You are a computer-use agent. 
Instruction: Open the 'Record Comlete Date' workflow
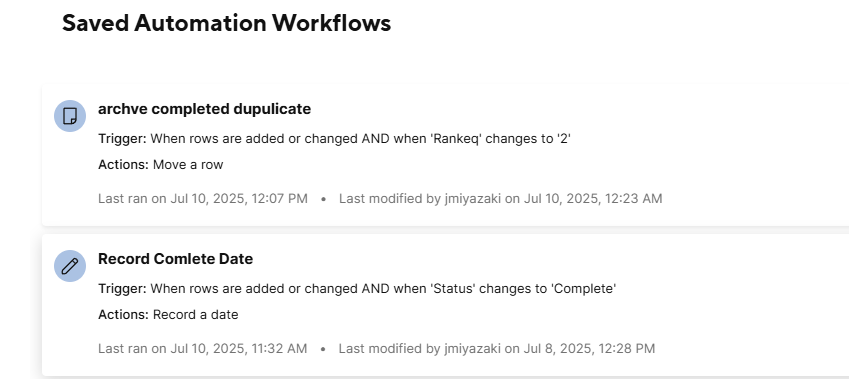tap(175, 259)
